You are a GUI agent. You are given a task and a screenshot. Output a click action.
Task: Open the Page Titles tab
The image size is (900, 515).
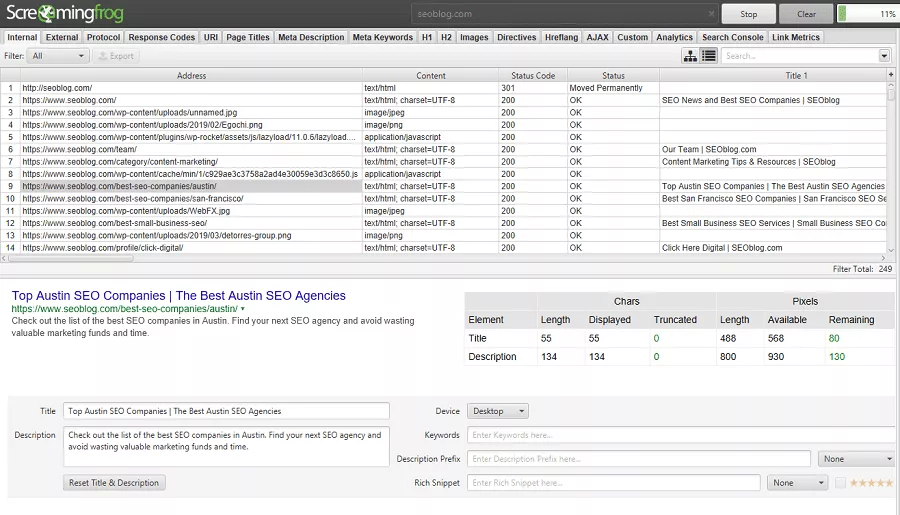click(247, 37)
